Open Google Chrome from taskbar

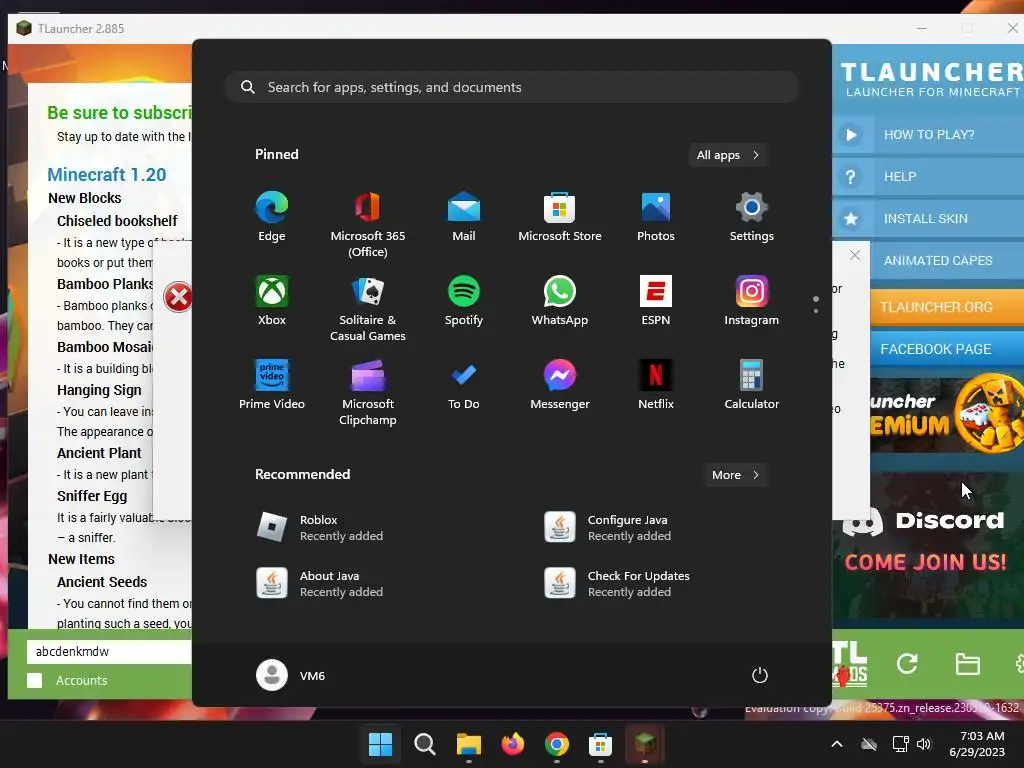(x=556, y=744)
